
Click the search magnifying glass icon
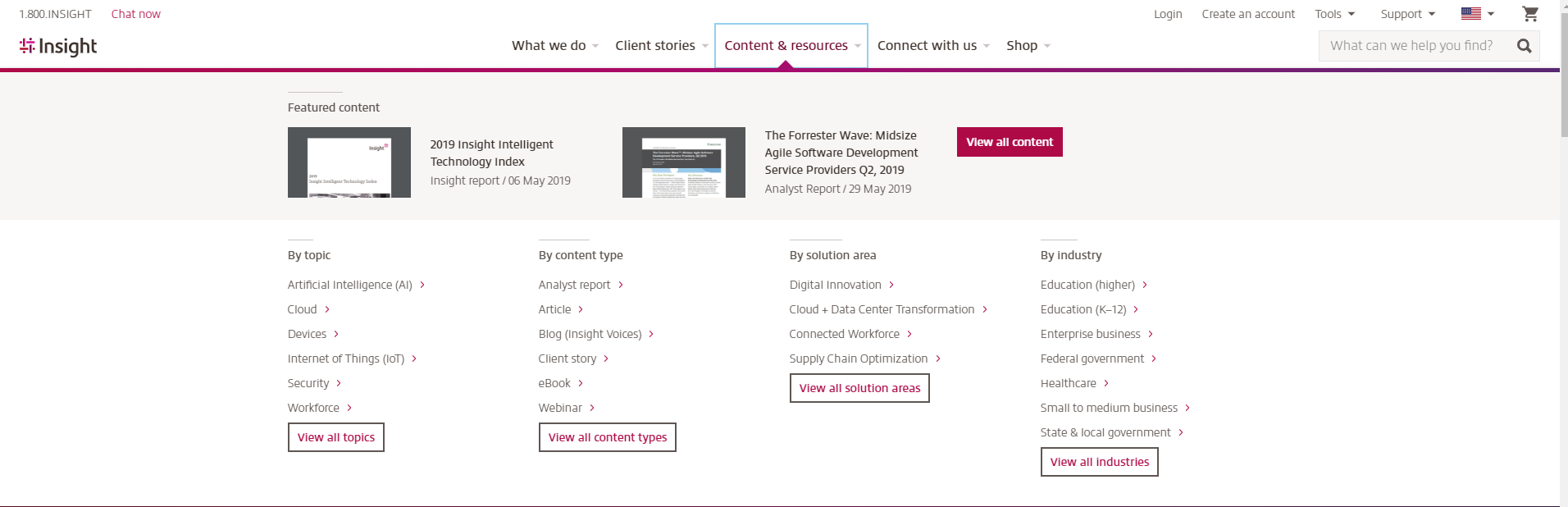tap(1524, 46)
